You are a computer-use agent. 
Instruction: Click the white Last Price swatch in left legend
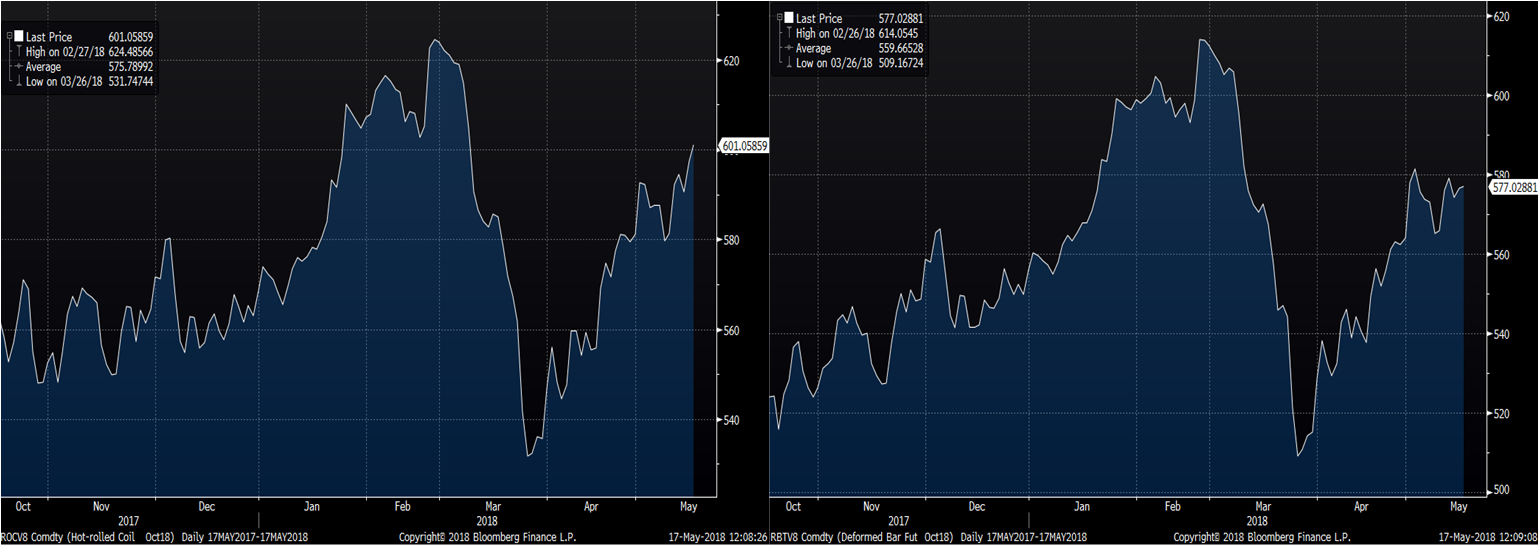(x=18, y=37)
